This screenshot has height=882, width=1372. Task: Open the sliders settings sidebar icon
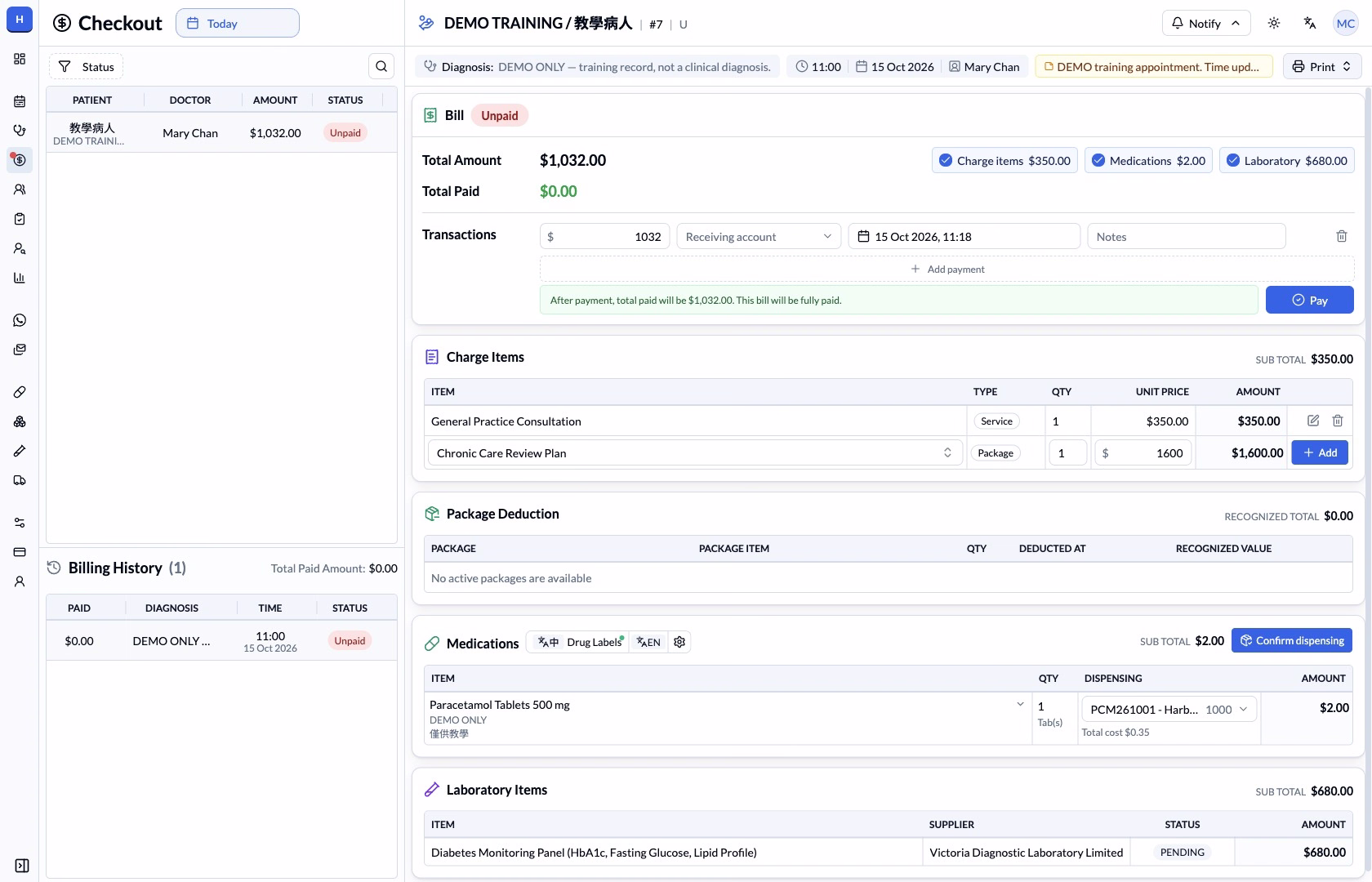click(20, 523)
